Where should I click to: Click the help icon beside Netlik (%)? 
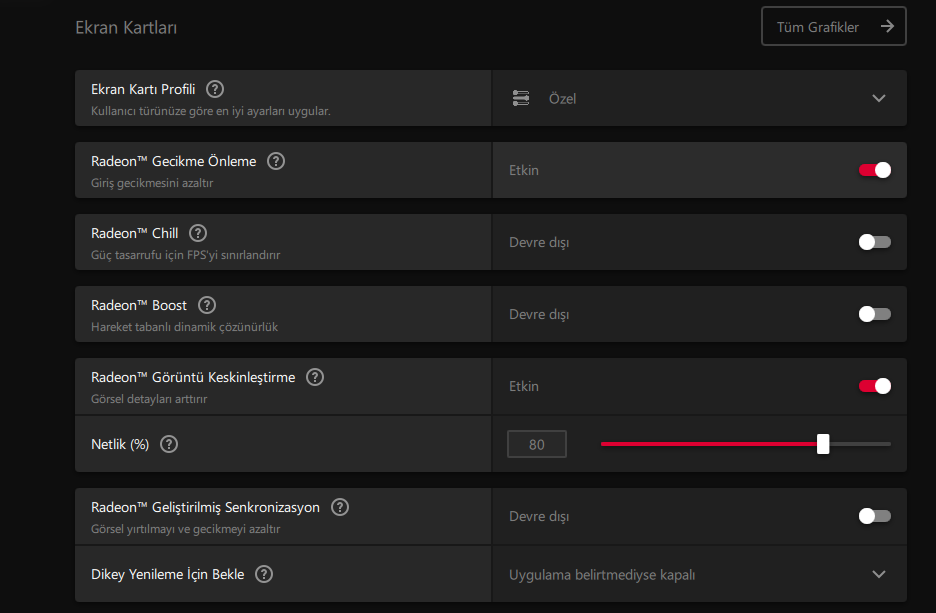pos(169,444)
